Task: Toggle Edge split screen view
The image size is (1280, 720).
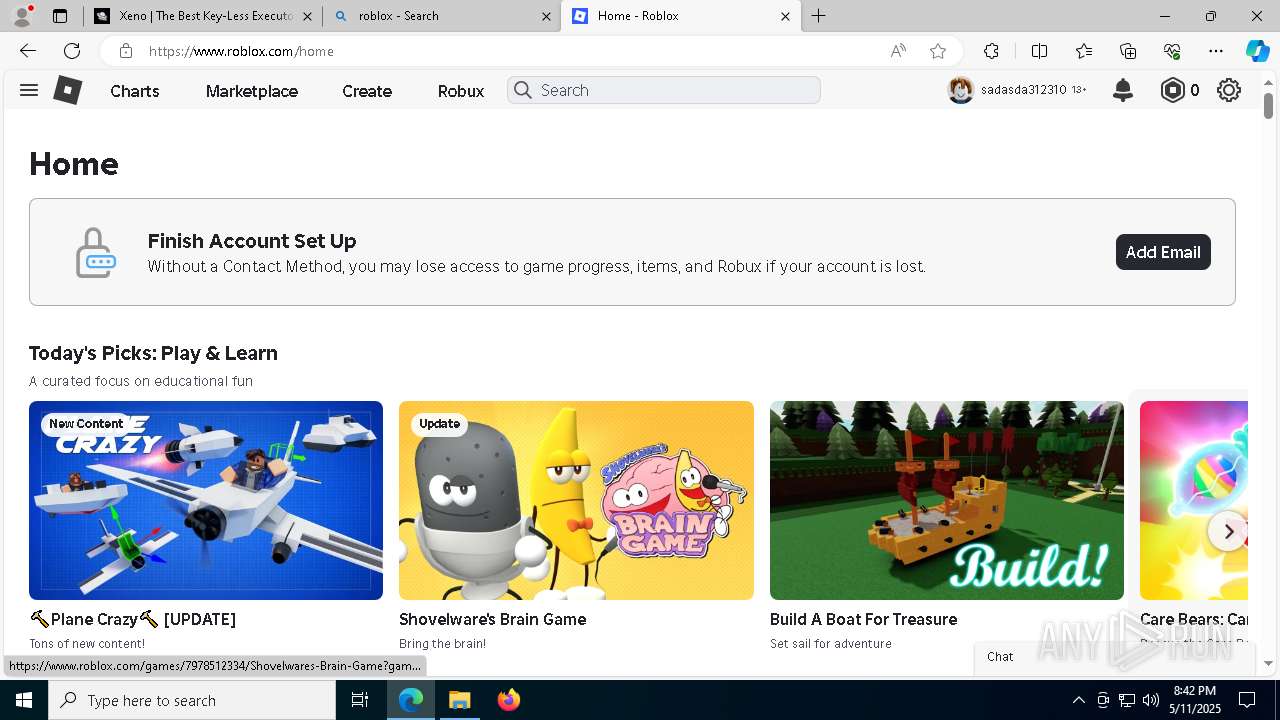Action: coord(1039,51)
